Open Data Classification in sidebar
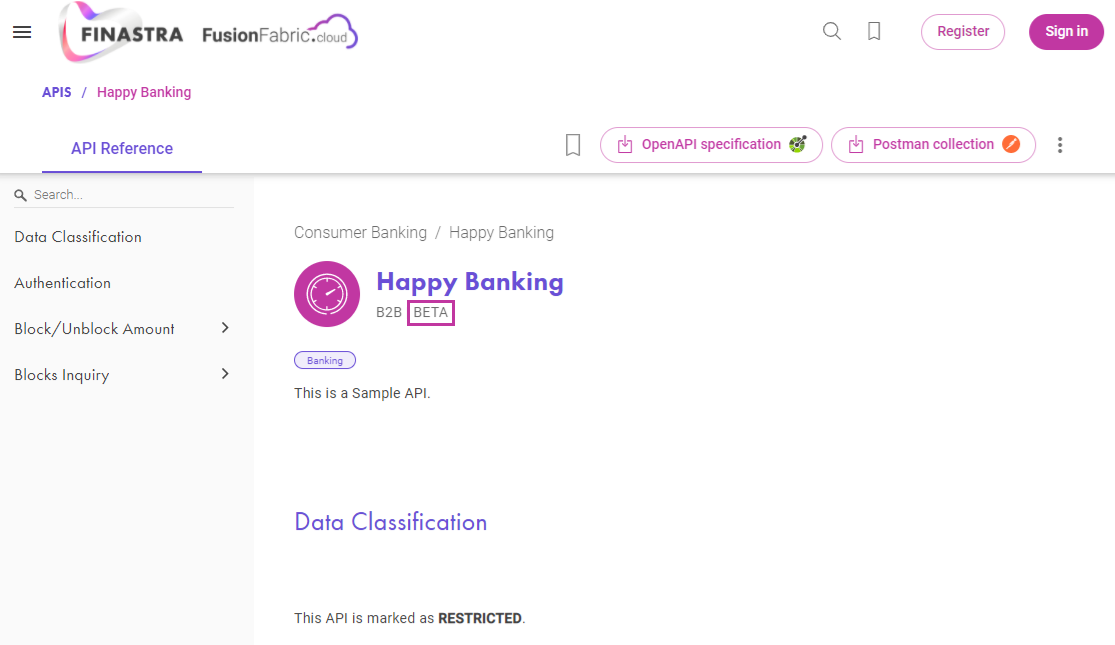 click(78, 237)
